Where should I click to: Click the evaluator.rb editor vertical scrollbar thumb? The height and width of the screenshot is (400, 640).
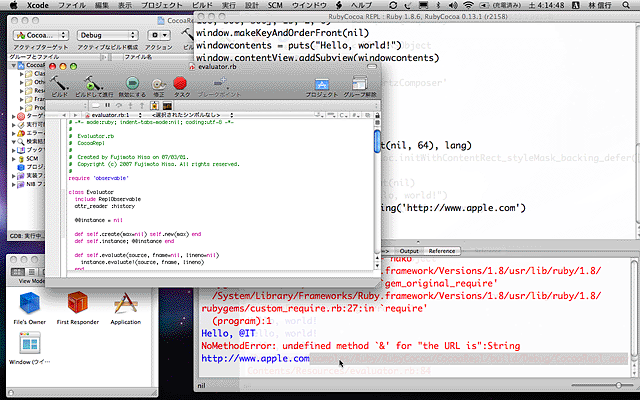(x=377, y=142)
